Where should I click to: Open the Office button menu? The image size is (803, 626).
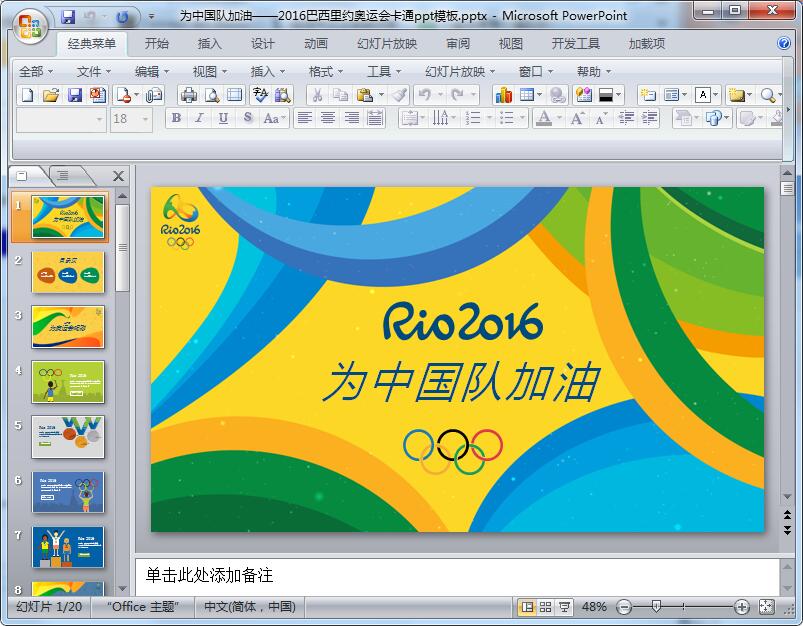30,26
